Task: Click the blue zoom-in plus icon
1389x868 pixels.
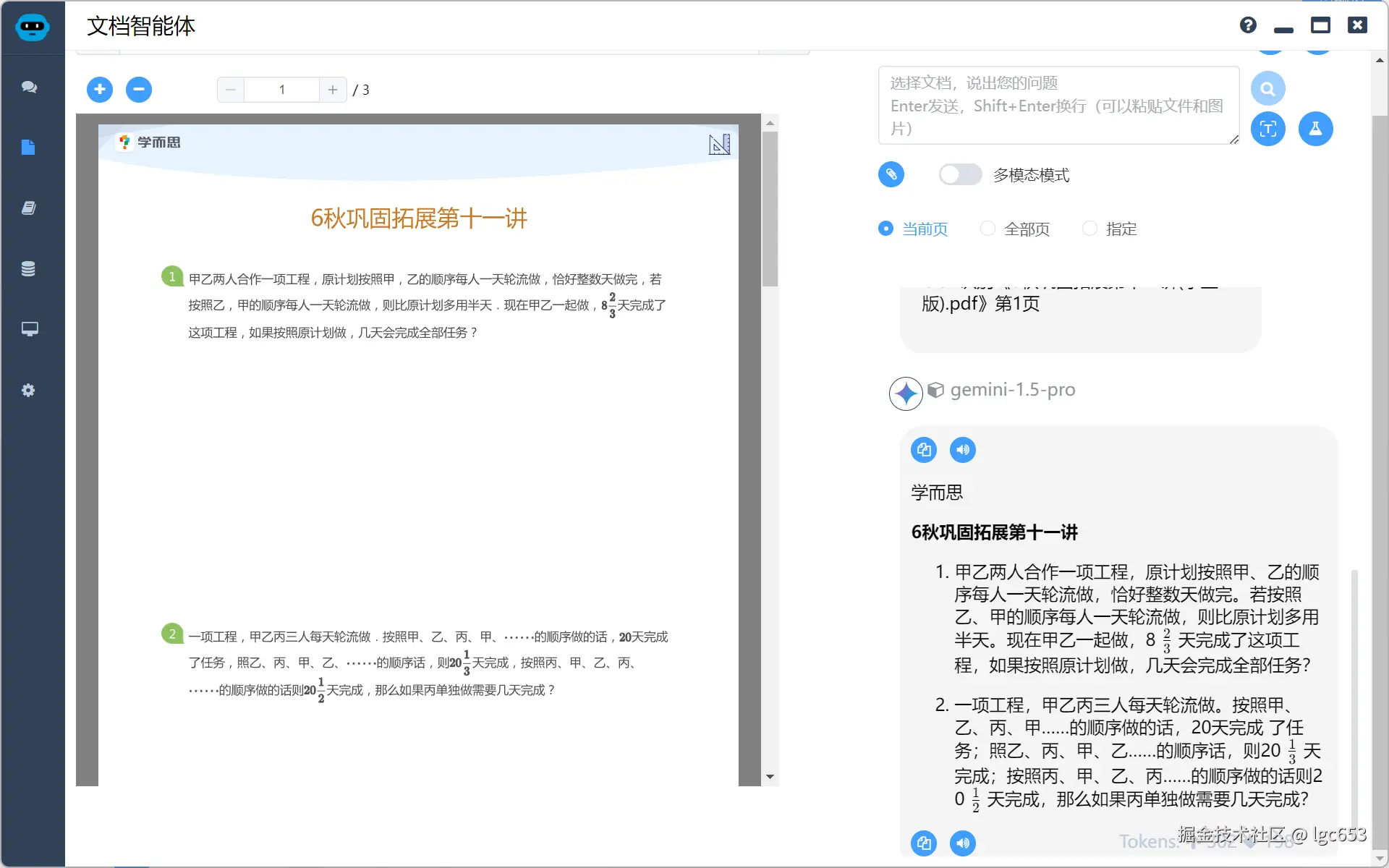Action: (100, 90)
